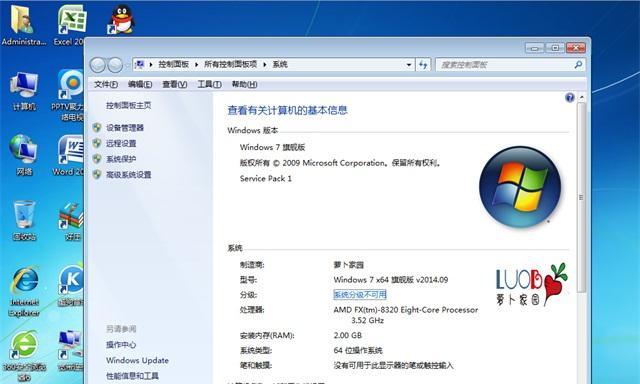Expand the arrow before 控制面板 breadcrumb
Viewport: 640px width, 384px height.
point(151,64)
